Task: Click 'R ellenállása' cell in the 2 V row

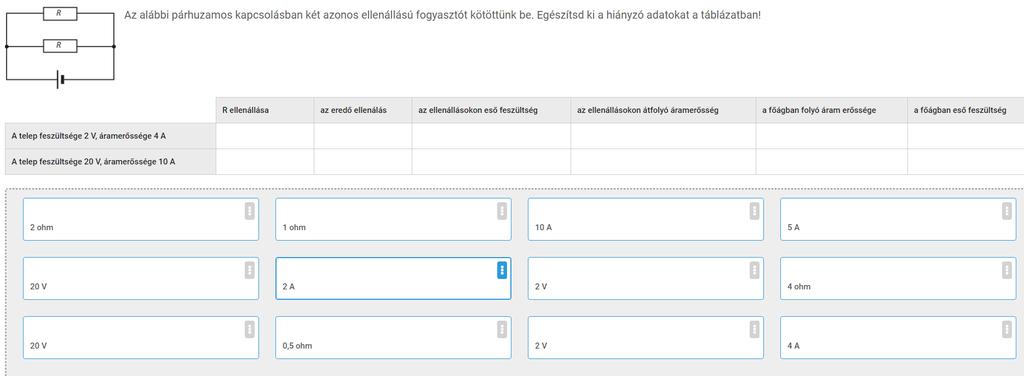Action: (x=264, y=136)
